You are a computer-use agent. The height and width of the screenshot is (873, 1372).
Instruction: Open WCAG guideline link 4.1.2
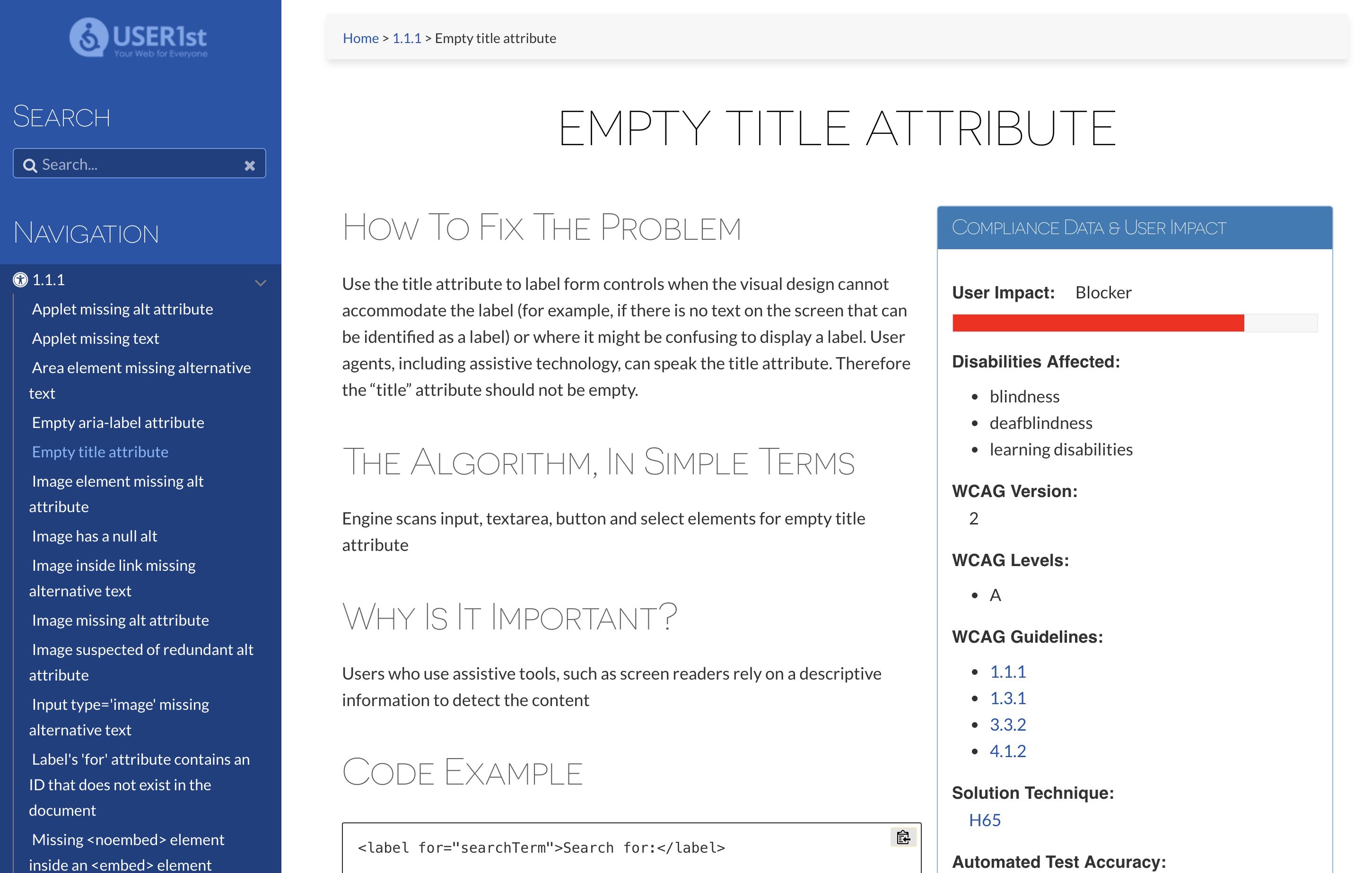[x=1008, y=751]
